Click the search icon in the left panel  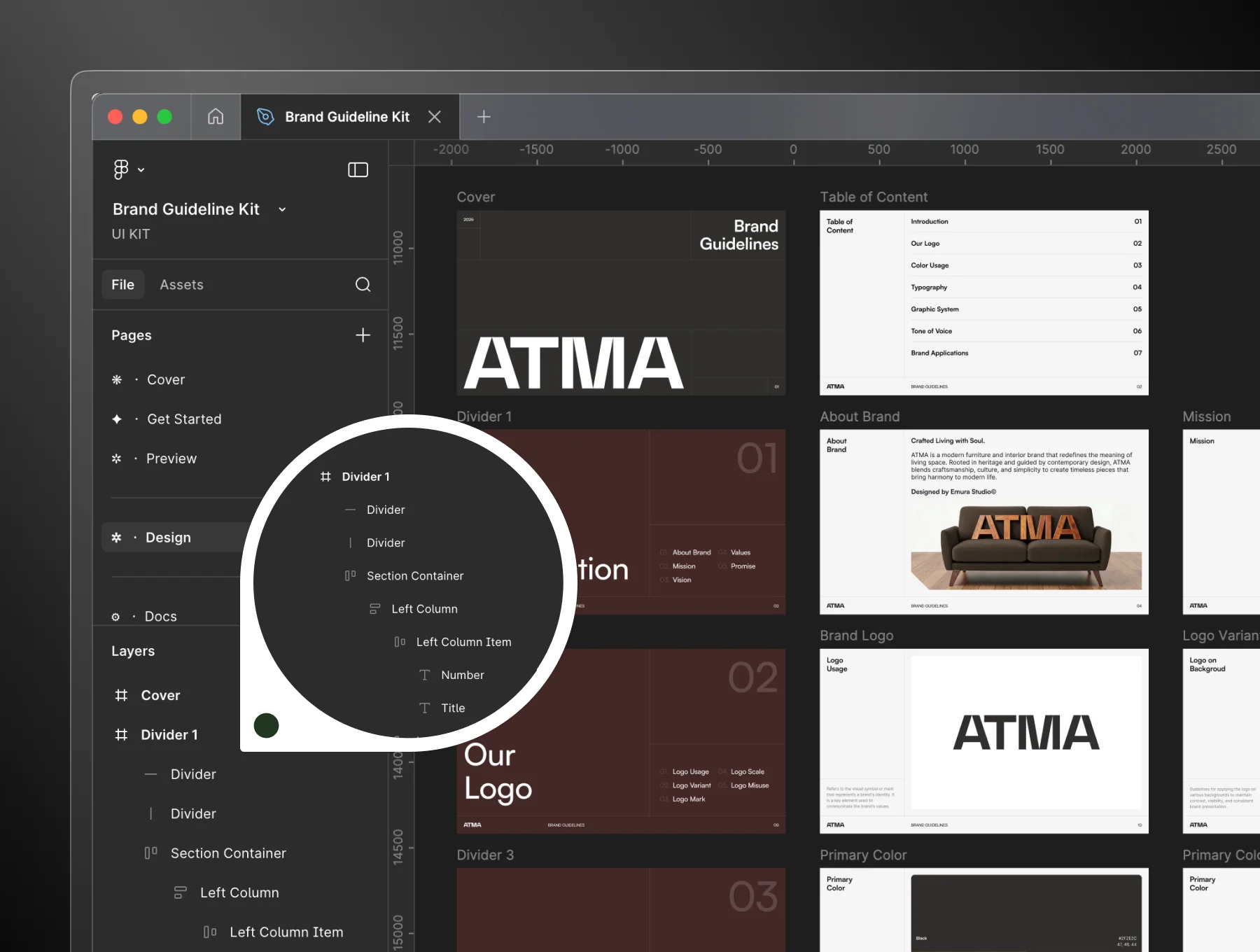(x=363, y=284)
